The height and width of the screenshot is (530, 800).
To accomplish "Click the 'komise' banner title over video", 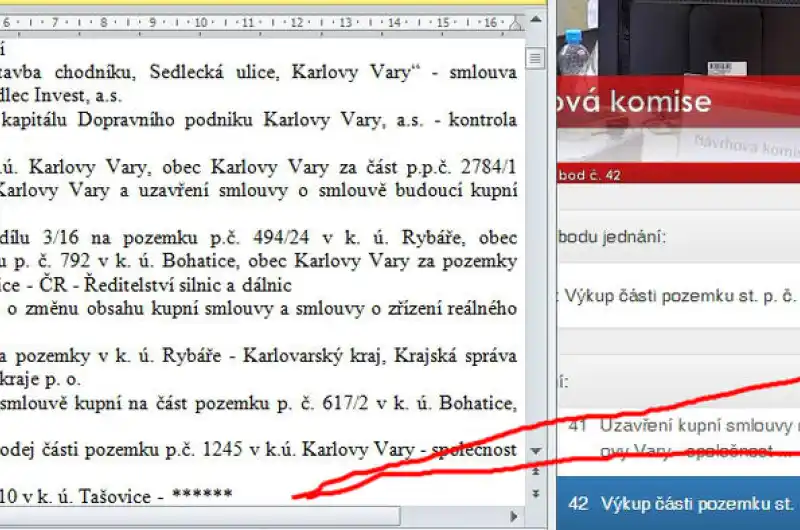I will pos(660,102).
